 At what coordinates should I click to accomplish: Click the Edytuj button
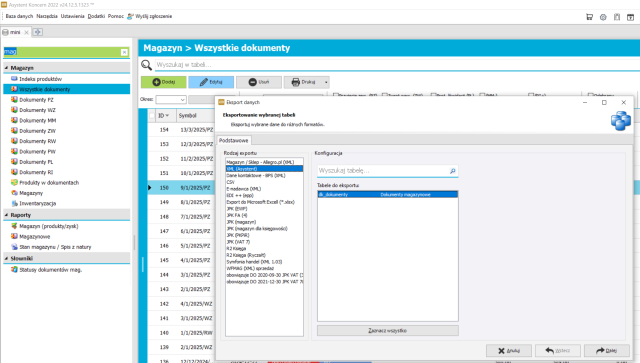click(211, 82)
